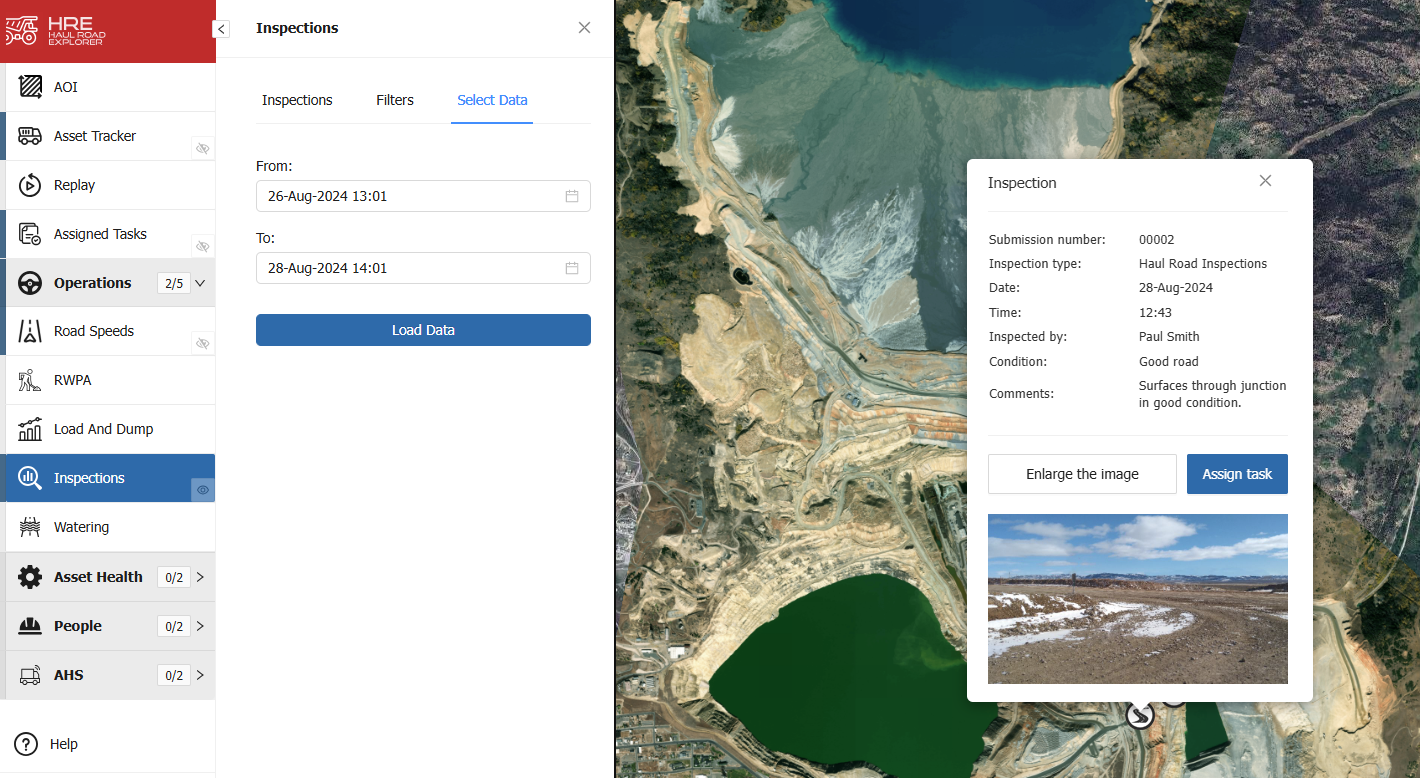Click the Replay circular play icon

[x=30, y=185]
